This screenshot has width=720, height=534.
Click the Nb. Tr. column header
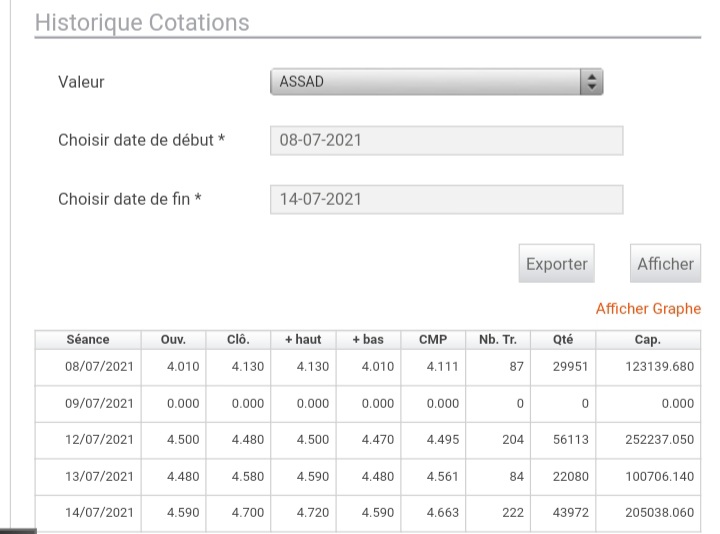(x=498, y=340)
